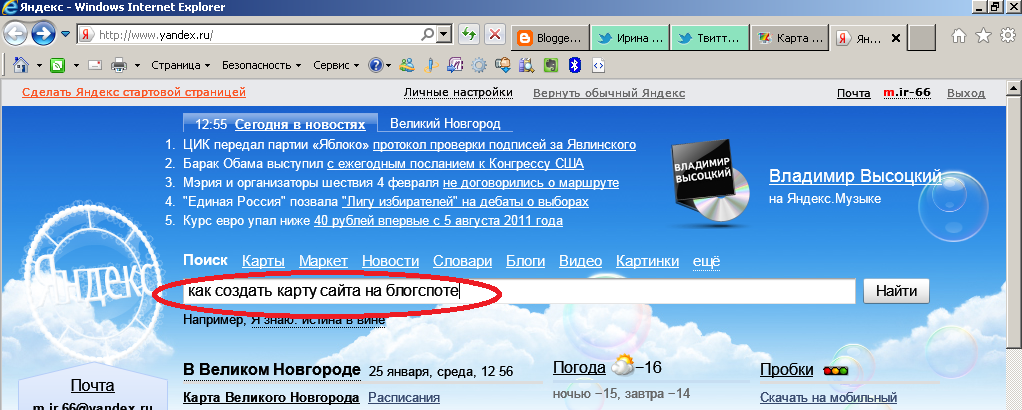
Task: Click the toolbar icon with blue down arrow
Action: tap(503, 65)
